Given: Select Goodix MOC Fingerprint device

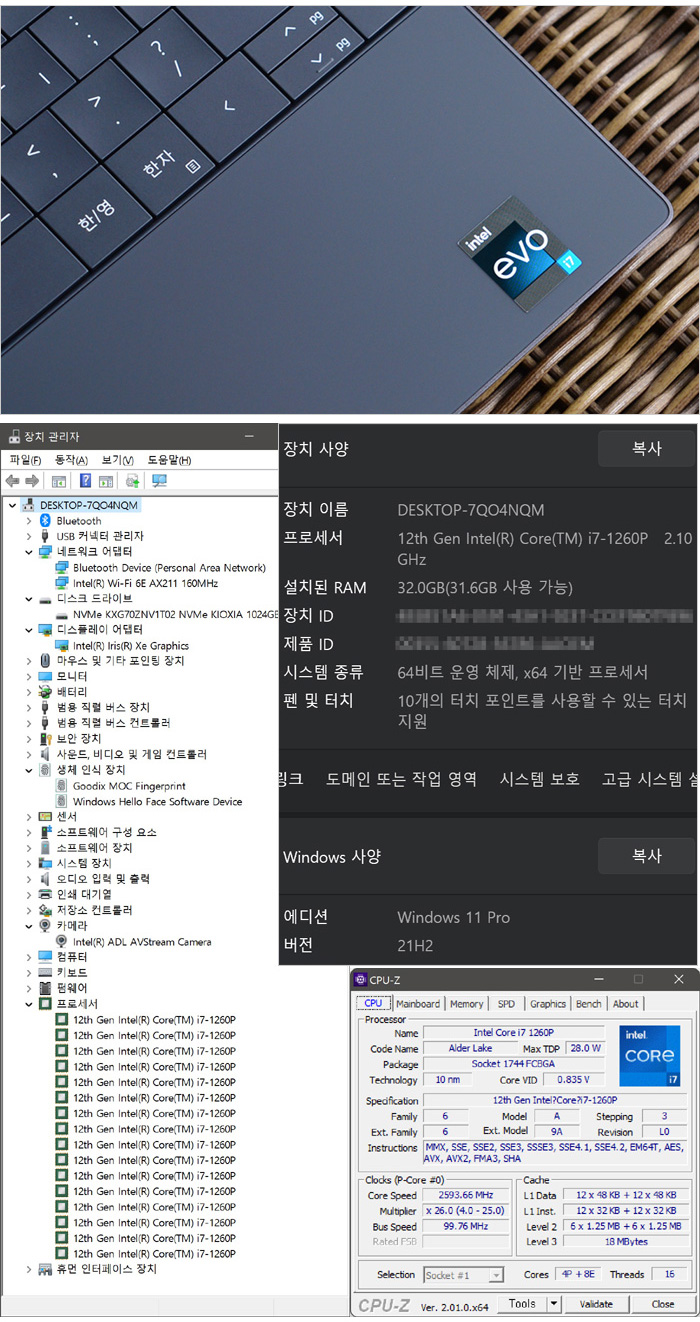Looking at the screenshot, I should 130,786.
